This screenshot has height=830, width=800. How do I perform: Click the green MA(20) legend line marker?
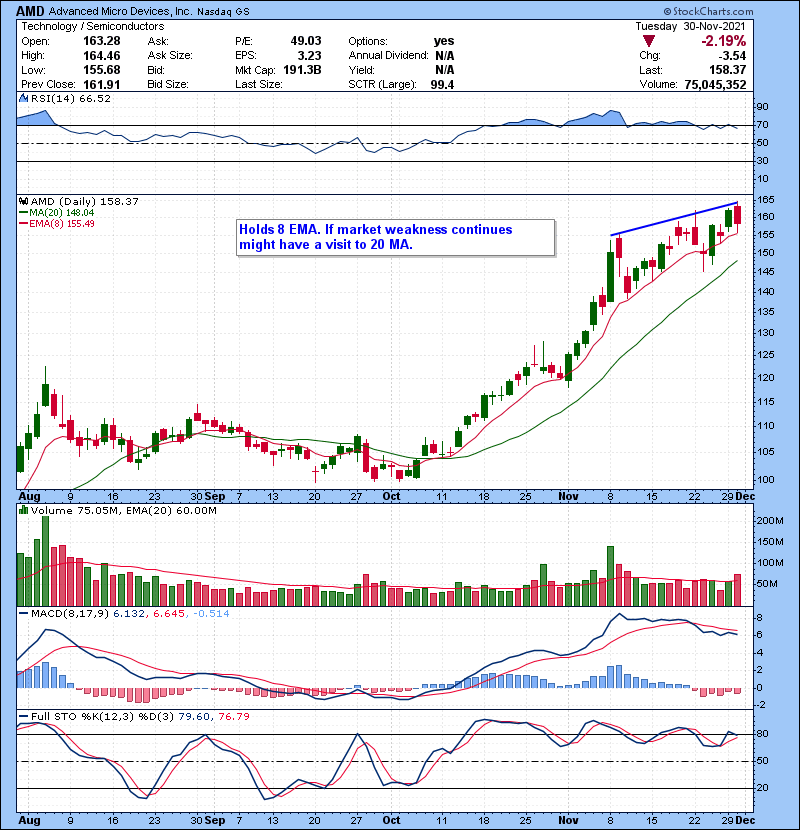[x=23, y=213]
